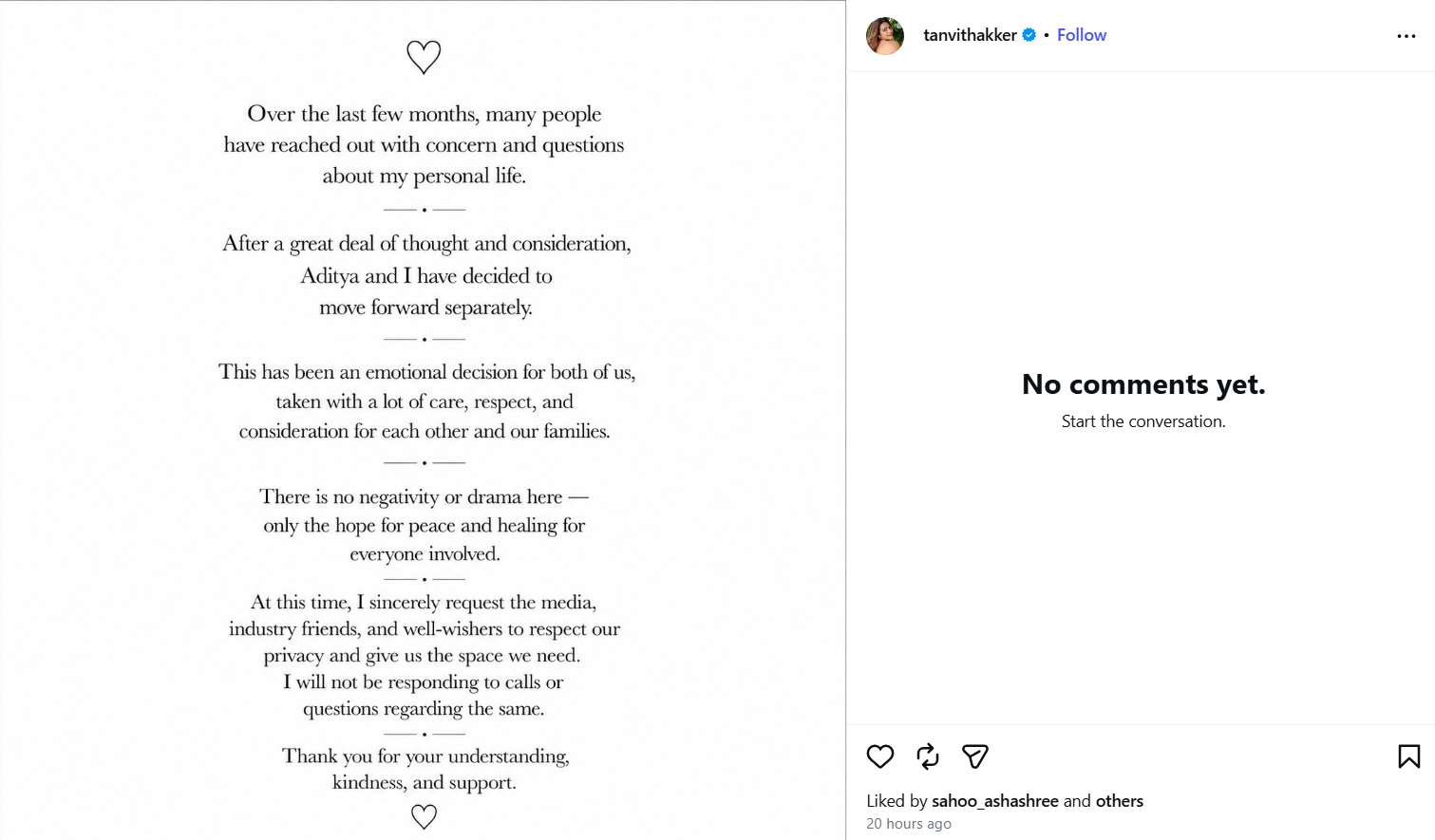Click the heart outline atop the statement
The height and width of the screenshot is (840, 1435).
(424, 57)
